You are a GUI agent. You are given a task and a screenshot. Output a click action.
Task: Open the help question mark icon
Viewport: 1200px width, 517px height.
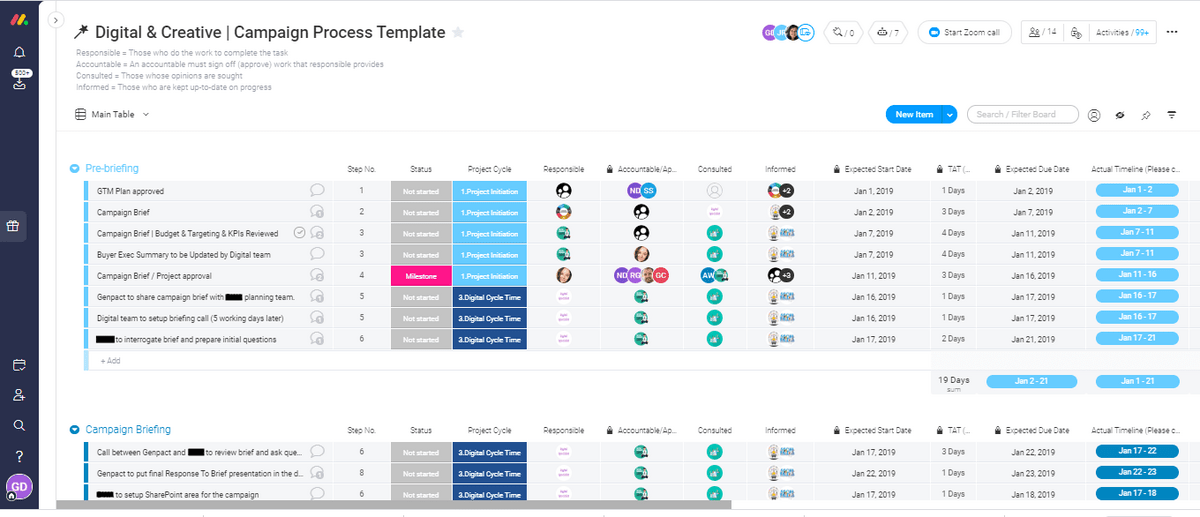coord(19,456)
